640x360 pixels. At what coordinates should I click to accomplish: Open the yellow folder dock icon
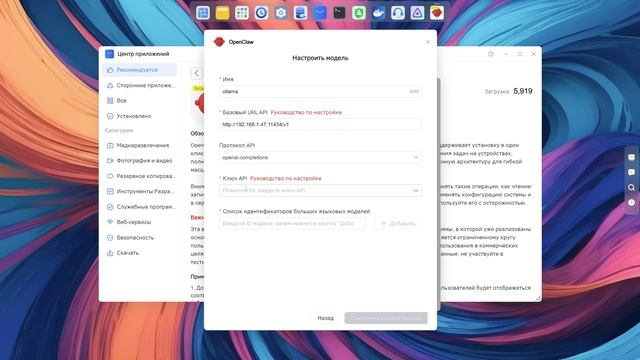(222, 13)
